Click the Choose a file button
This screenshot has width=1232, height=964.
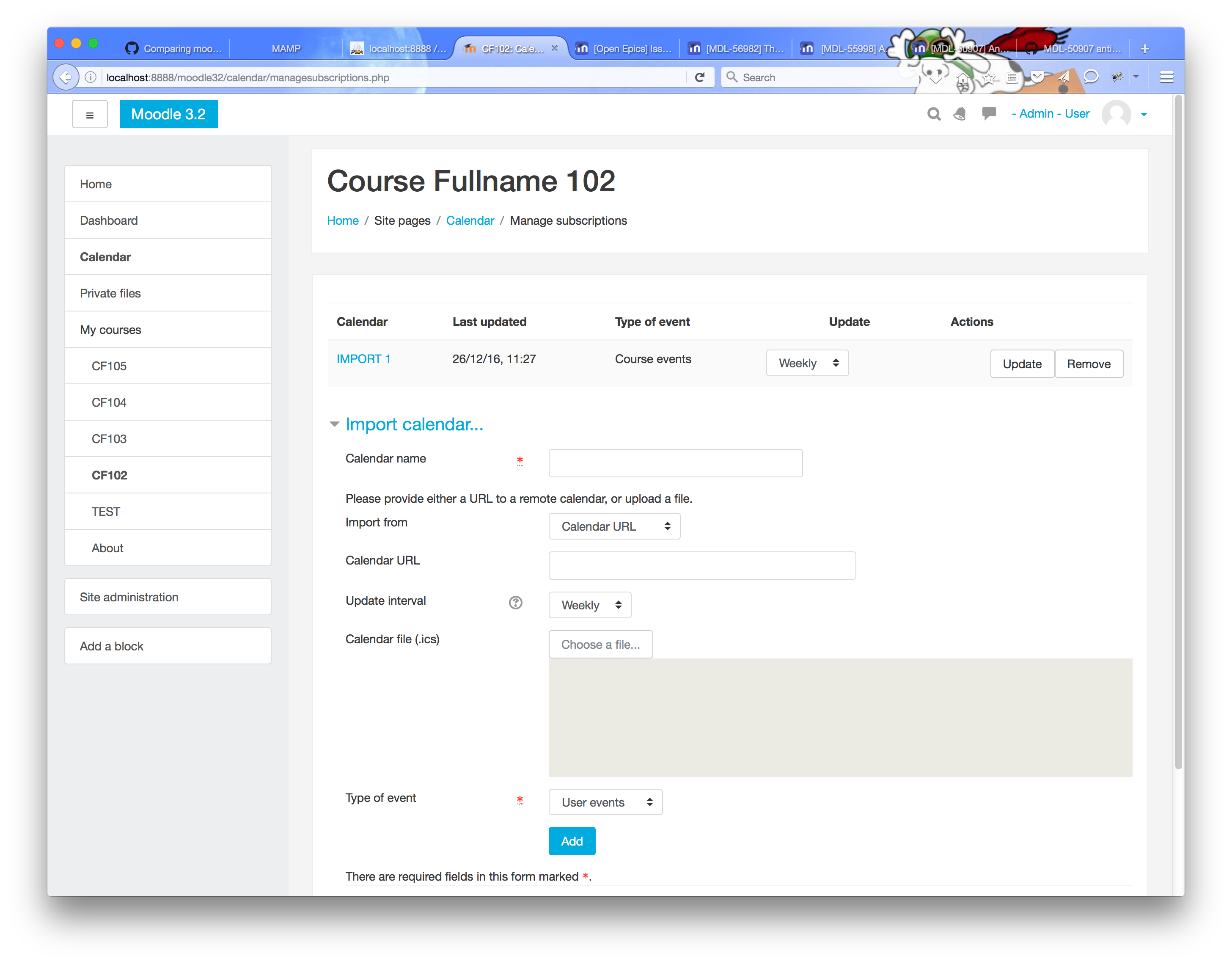pyautogui.click(x=601, y=645)
